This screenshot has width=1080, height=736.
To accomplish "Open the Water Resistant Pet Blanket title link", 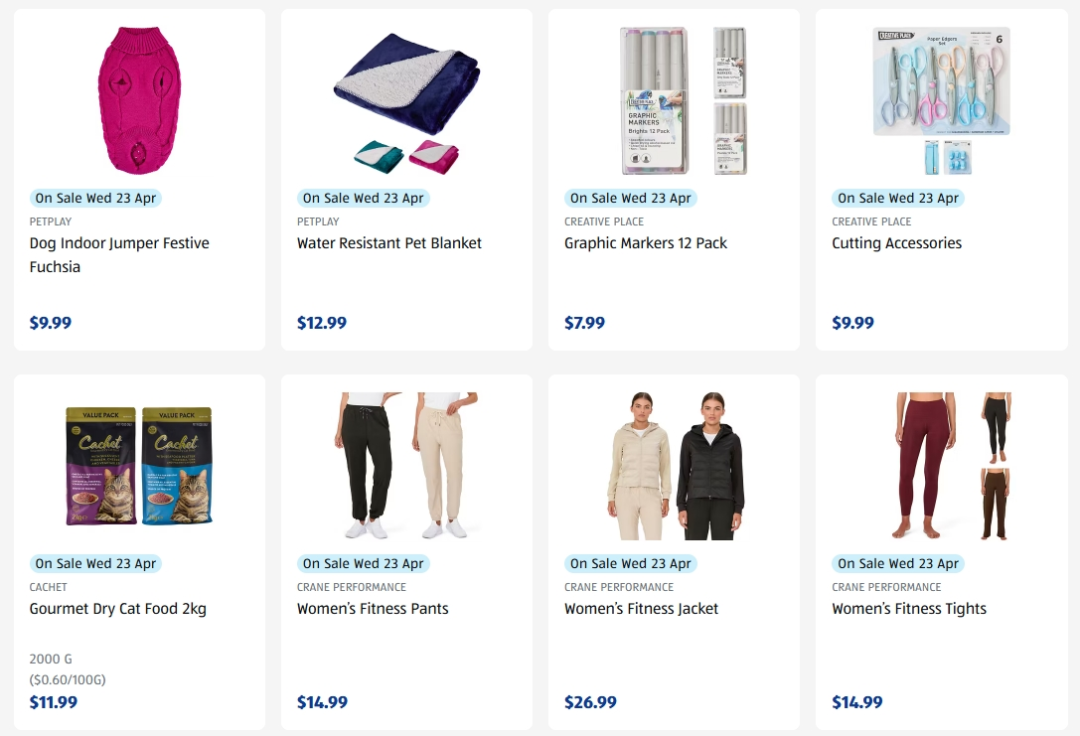I will [389, 243].
